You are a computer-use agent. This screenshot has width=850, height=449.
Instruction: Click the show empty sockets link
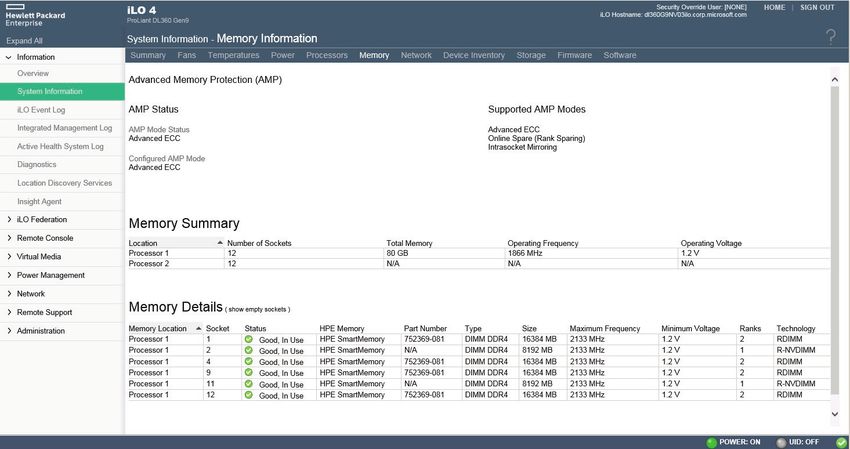click(257, 310)
